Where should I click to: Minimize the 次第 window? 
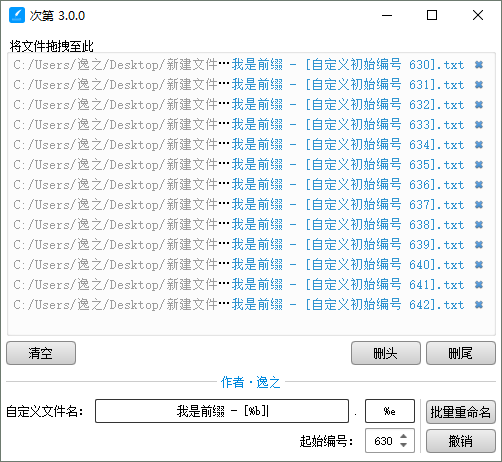(387, 15)
